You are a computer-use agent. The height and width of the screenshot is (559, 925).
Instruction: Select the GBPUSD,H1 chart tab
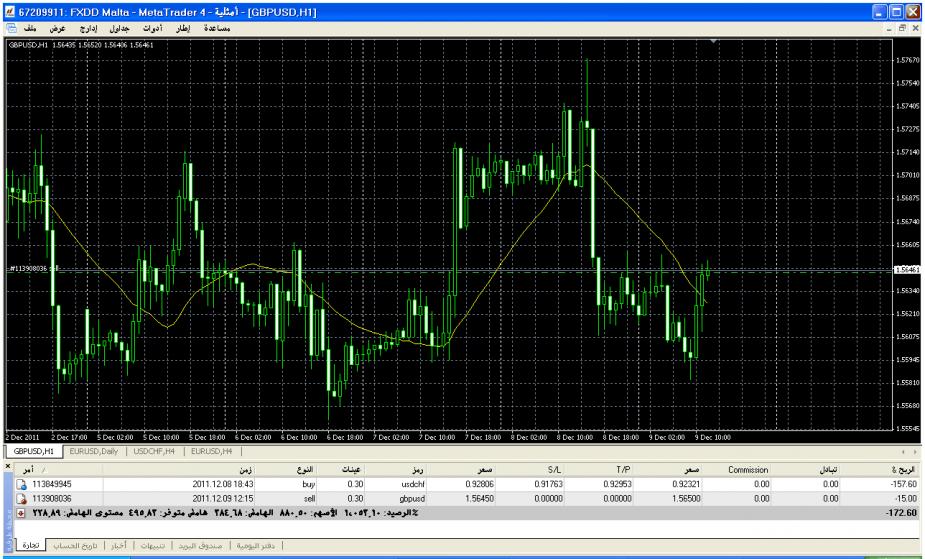[34, 451]
